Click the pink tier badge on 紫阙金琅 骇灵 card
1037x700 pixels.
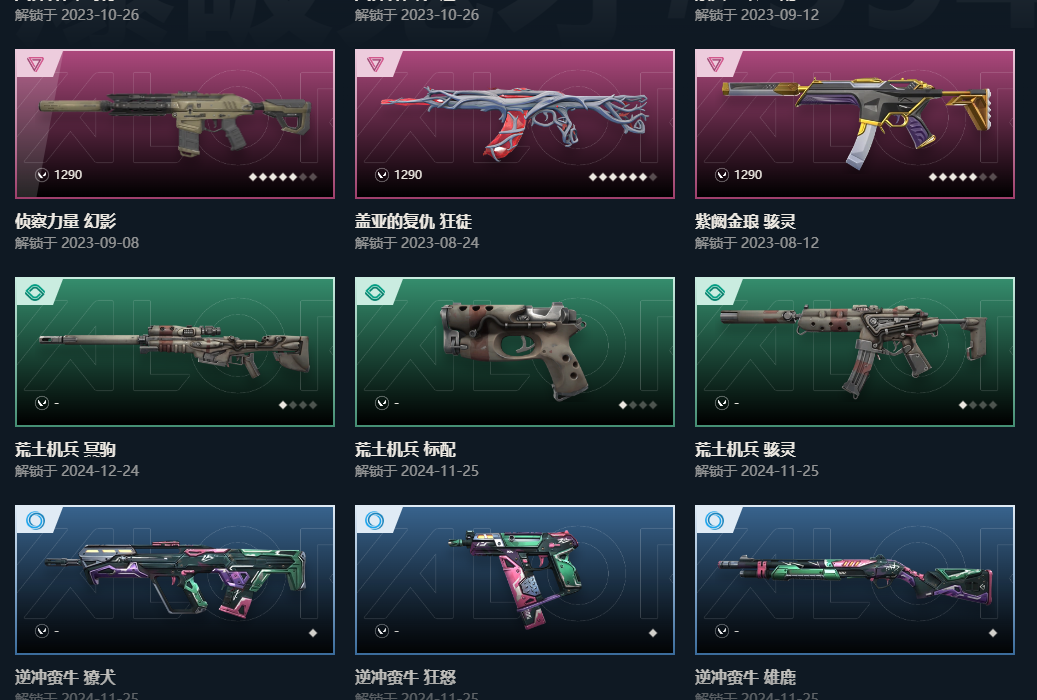point(716,64)
